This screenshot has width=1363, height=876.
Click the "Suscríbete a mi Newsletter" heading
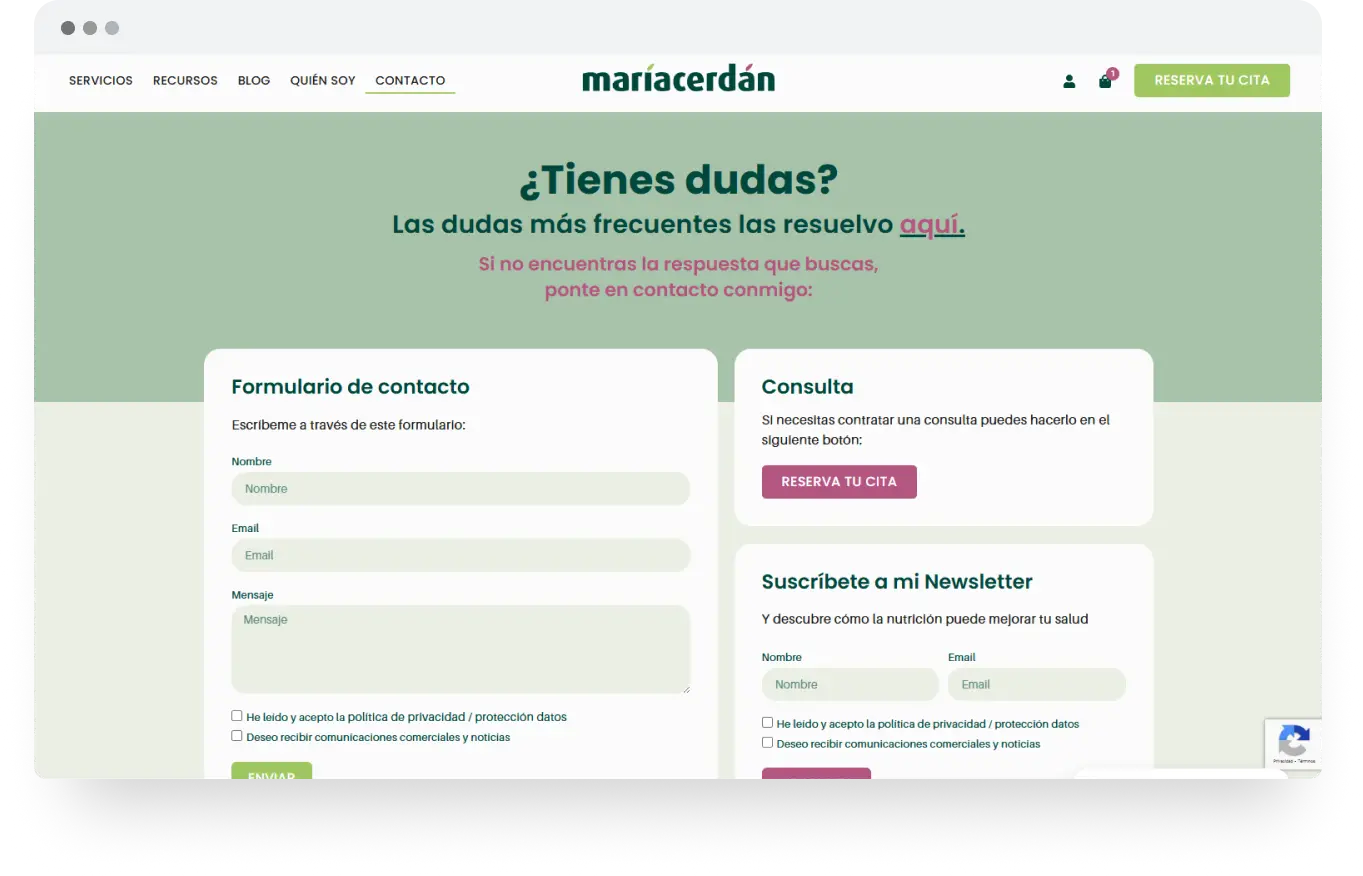coord(897,582)
